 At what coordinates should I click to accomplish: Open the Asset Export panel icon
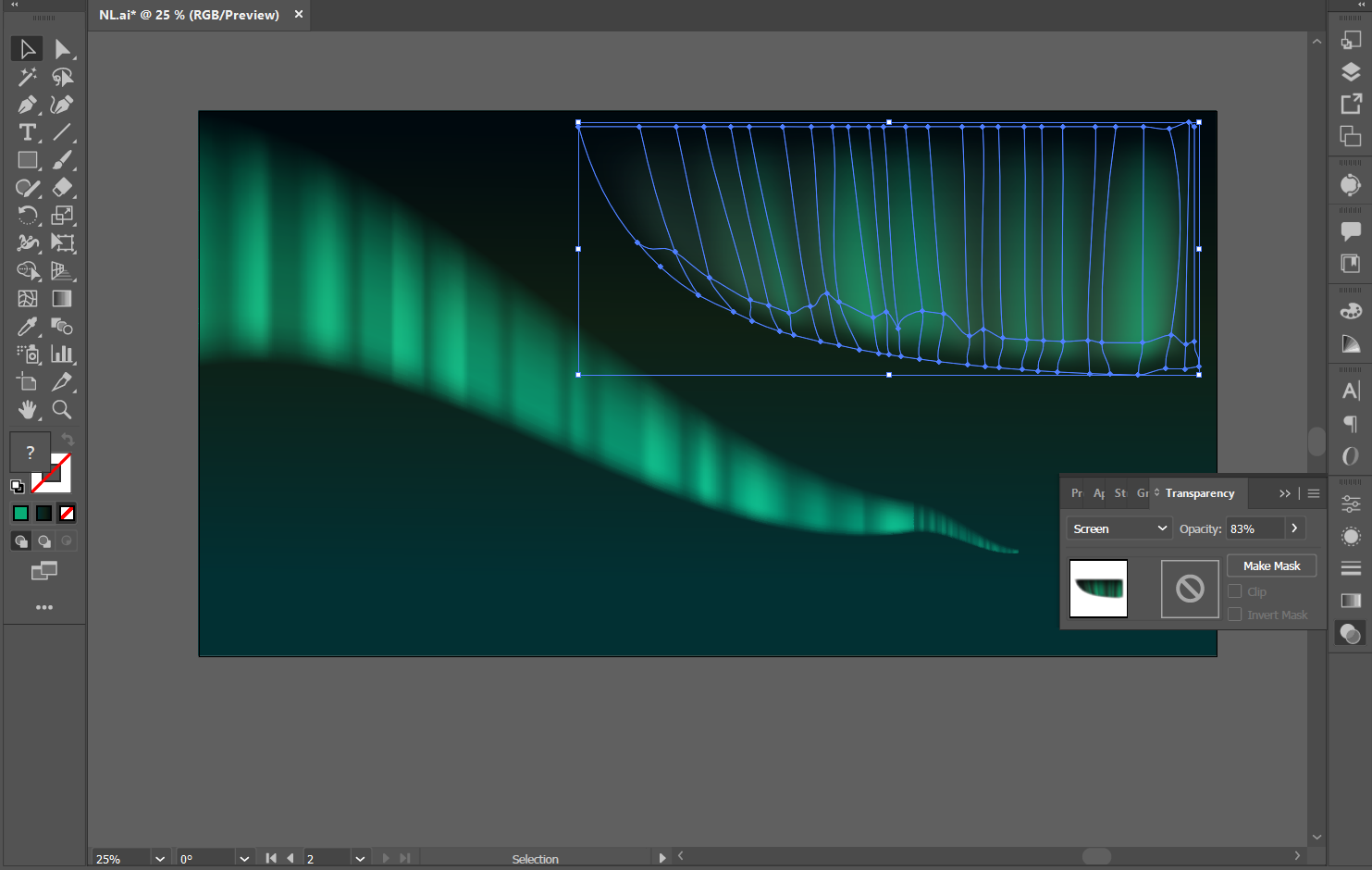point(1351,104)
